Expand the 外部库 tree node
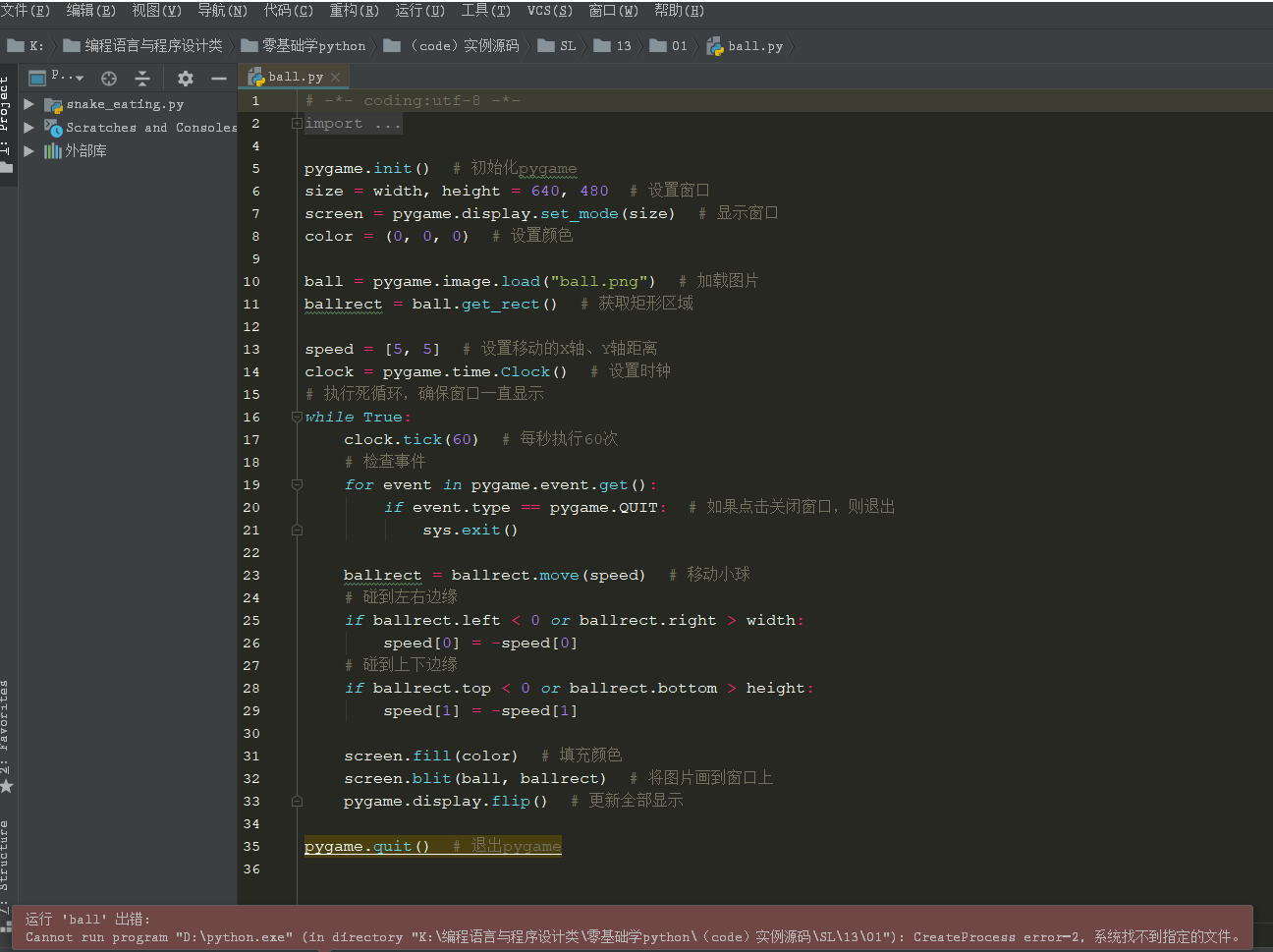 (x=29, y=150)
